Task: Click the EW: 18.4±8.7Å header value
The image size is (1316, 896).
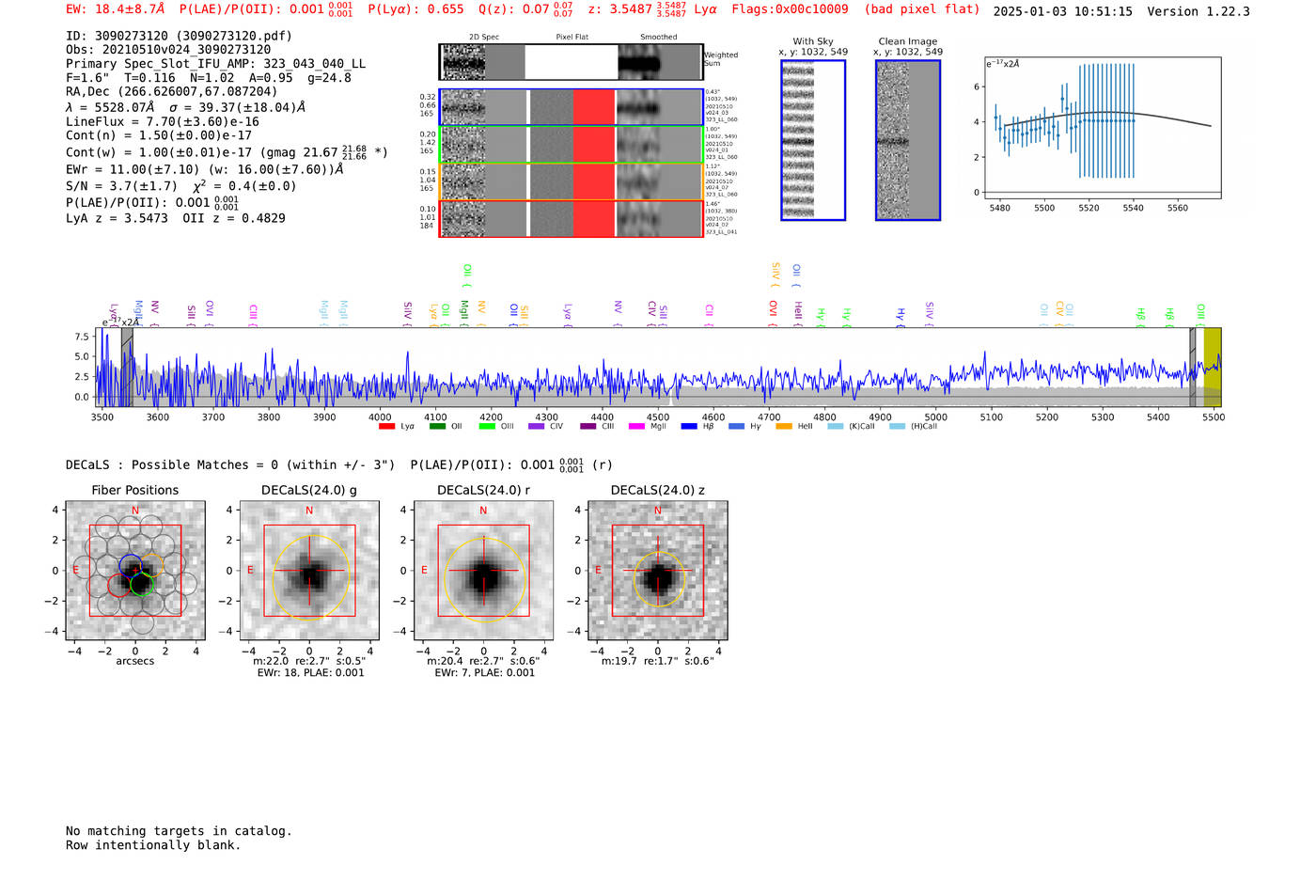Action: (116, 9)
